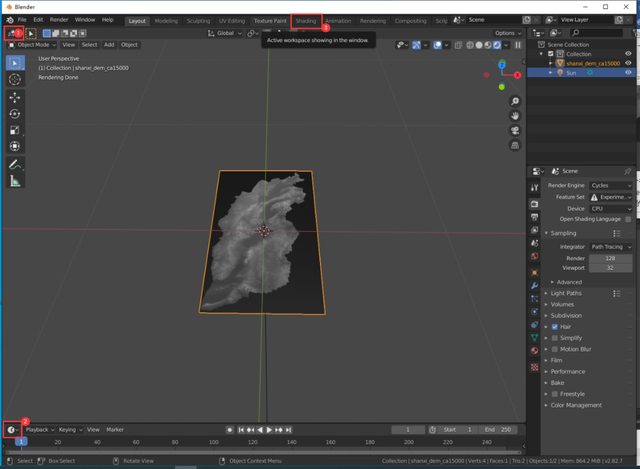
Task: Switch to the Shading workspace tab
Action: click(x=305, y=20)
